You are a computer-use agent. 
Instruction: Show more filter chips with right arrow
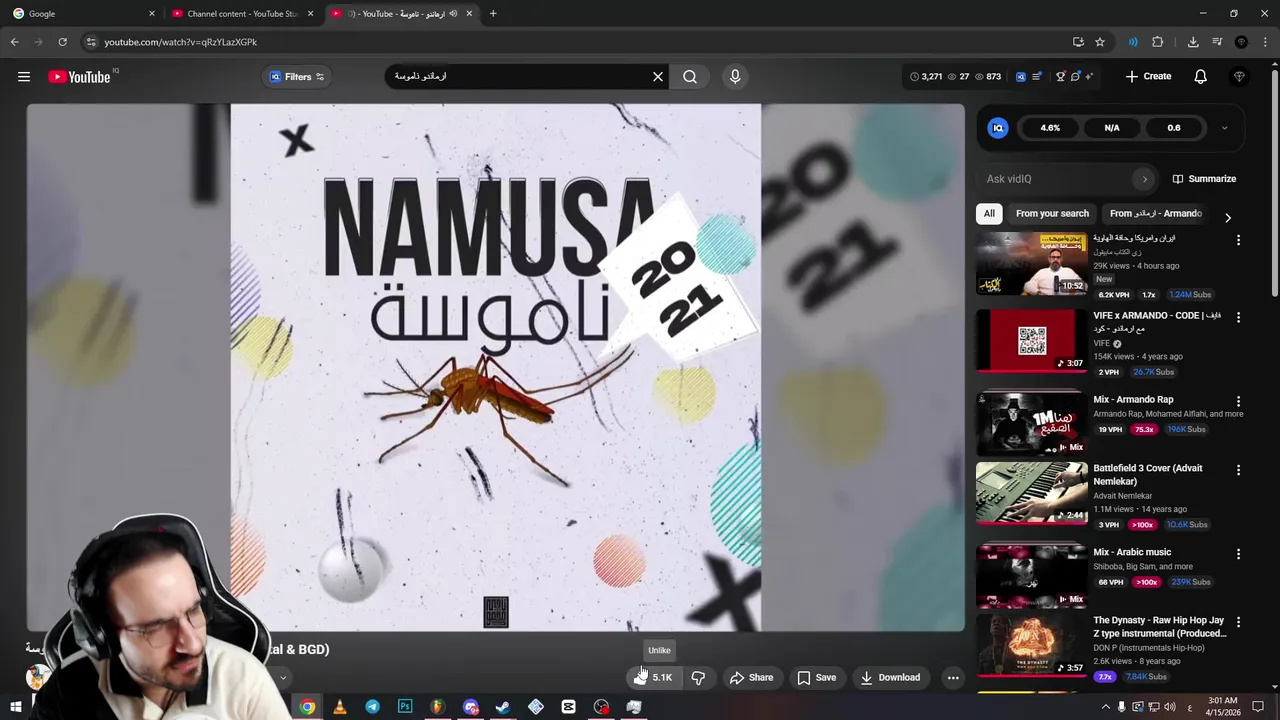pyautogui.click(x=1228, y=217)
